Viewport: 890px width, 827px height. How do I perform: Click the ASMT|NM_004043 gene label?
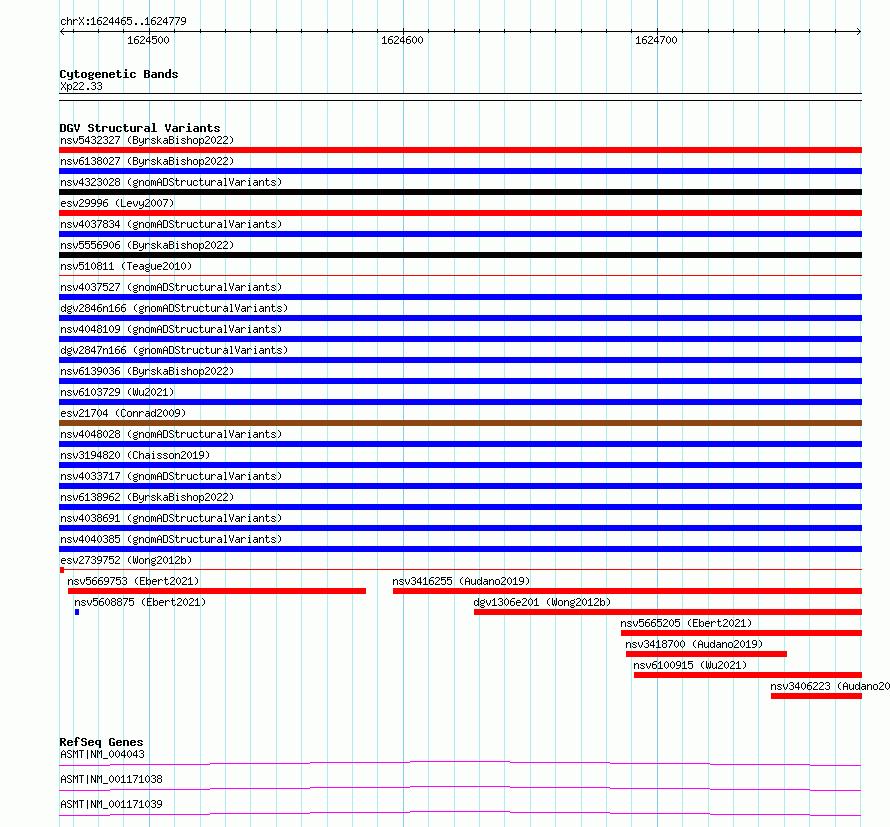click(x=102, y=754)
